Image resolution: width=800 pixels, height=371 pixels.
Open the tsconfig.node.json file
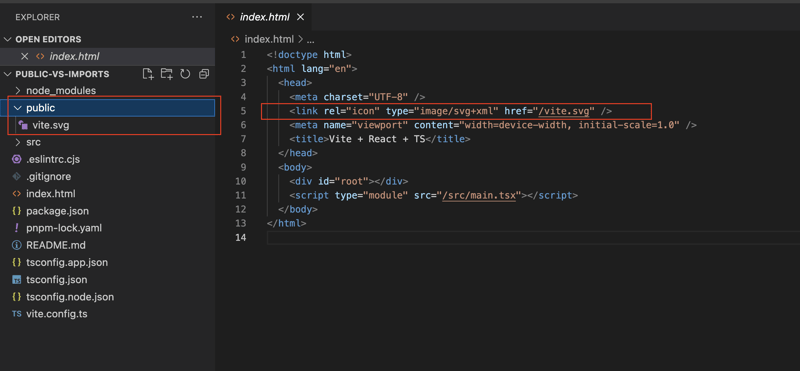coord(70,296)
